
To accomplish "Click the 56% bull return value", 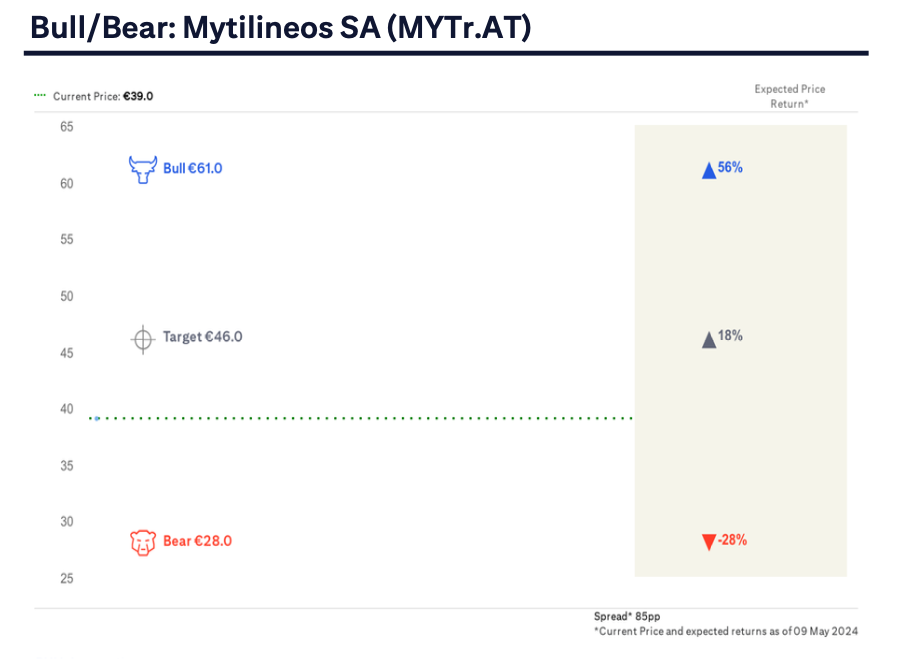I will [730, 168].
